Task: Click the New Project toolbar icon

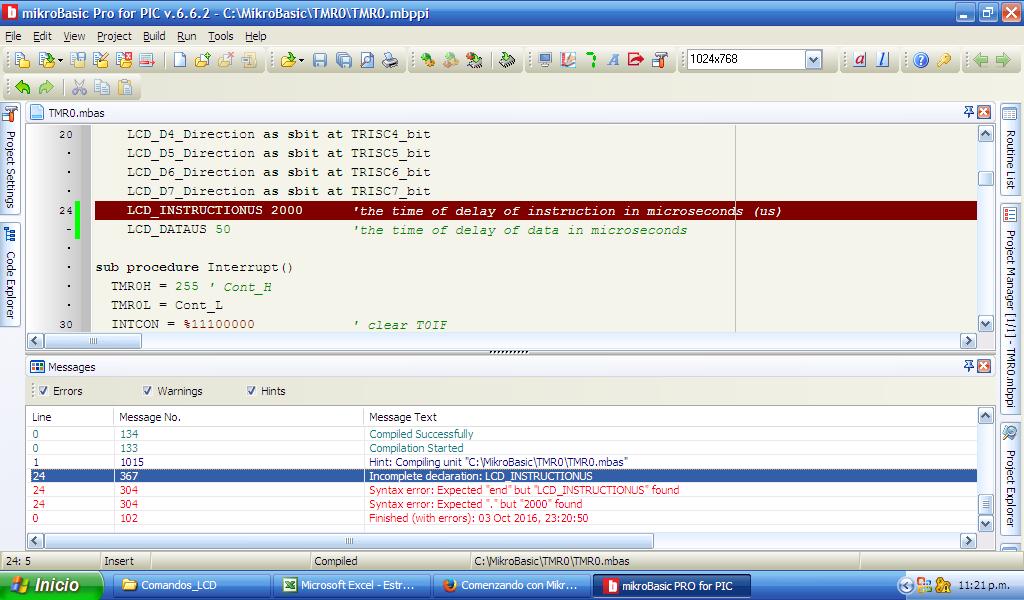Action: (22, 60)
